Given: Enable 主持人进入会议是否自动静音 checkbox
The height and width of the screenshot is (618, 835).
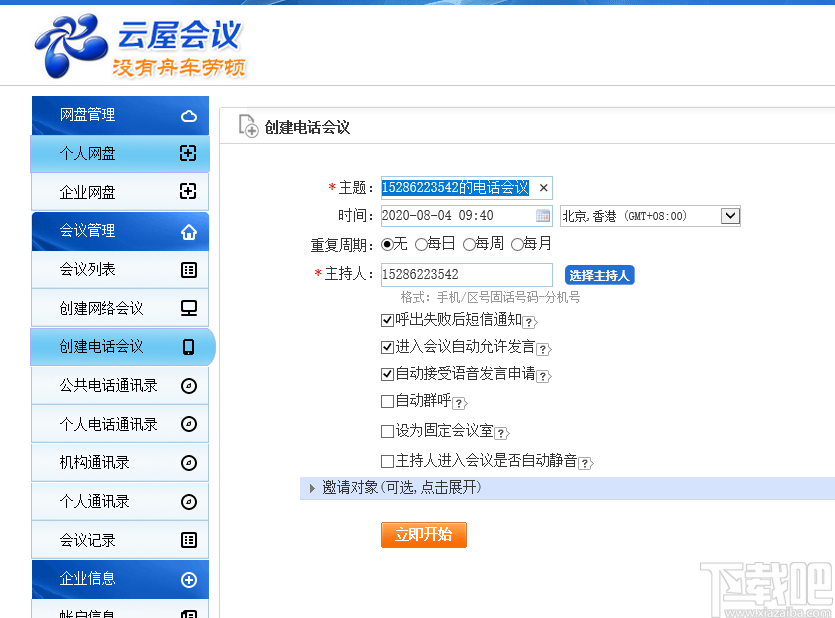Looking at the screenshot, I should coord(387,461).
